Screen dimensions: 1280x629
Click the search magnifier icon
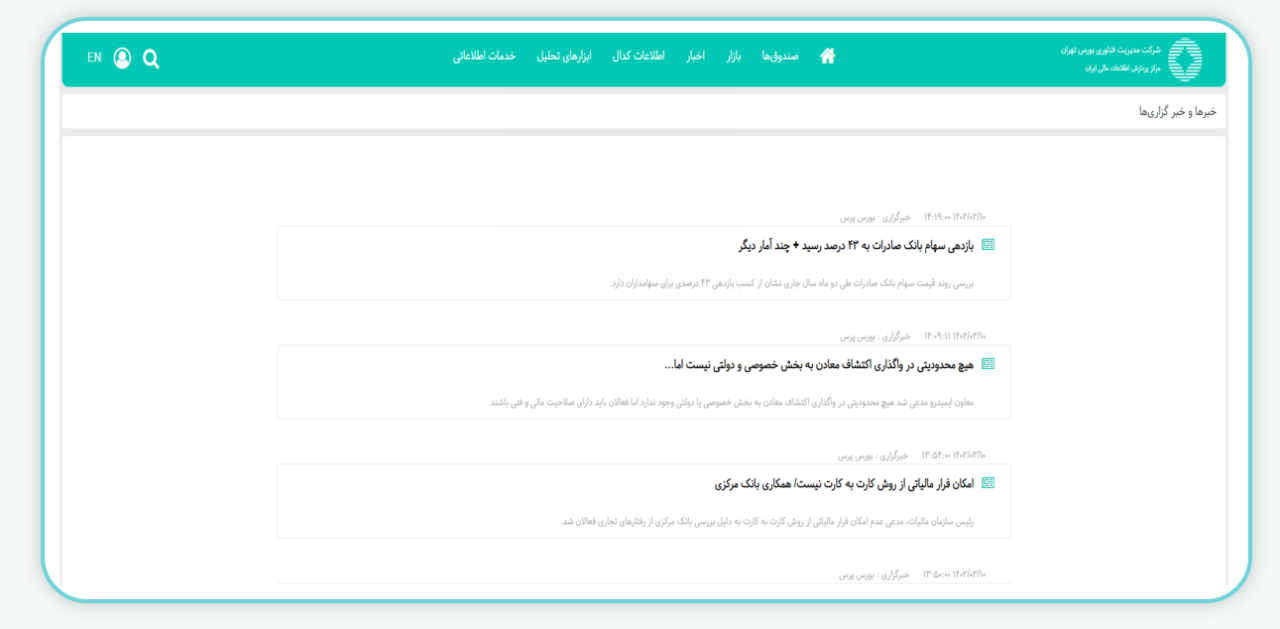point(151,59)
